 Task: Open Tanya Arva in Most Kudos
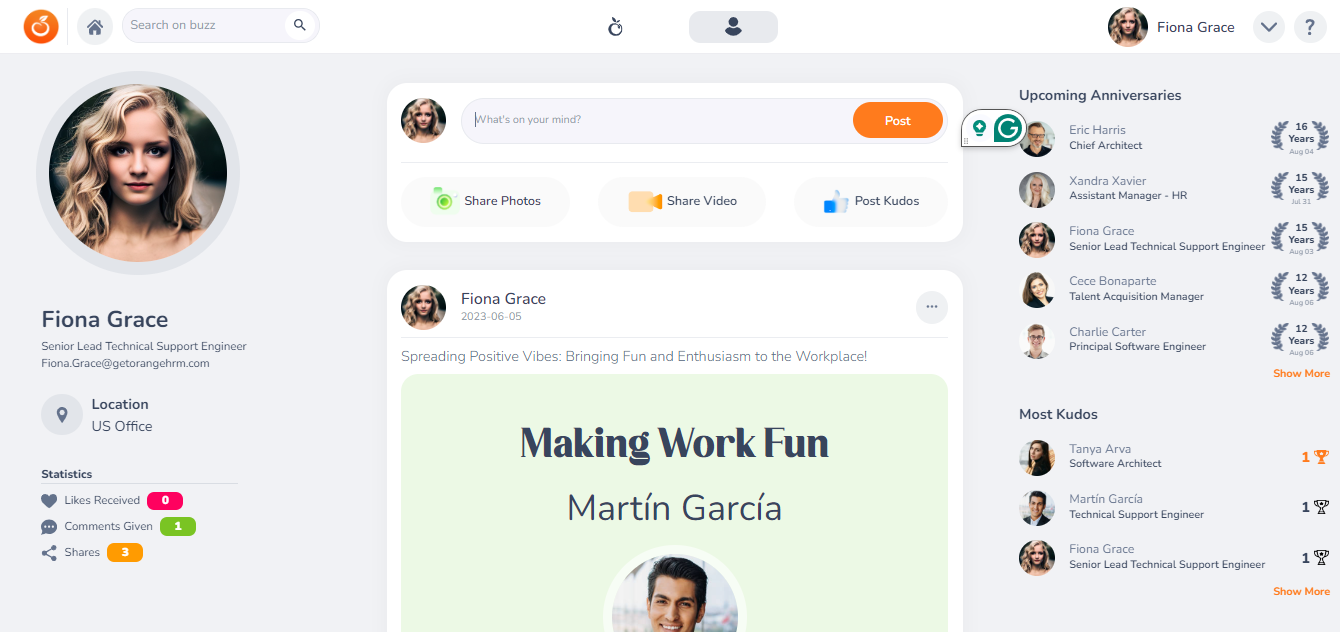click(1174, 457)
